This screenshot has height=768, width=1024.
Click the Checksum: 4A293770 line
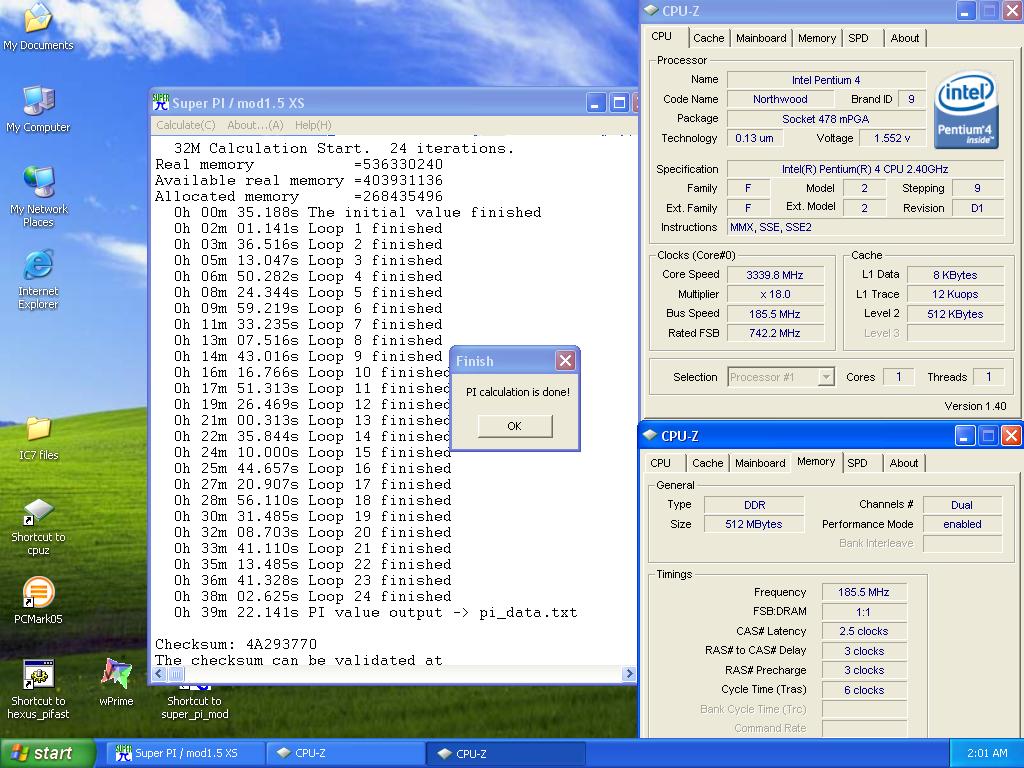click(x=236, y=645)
